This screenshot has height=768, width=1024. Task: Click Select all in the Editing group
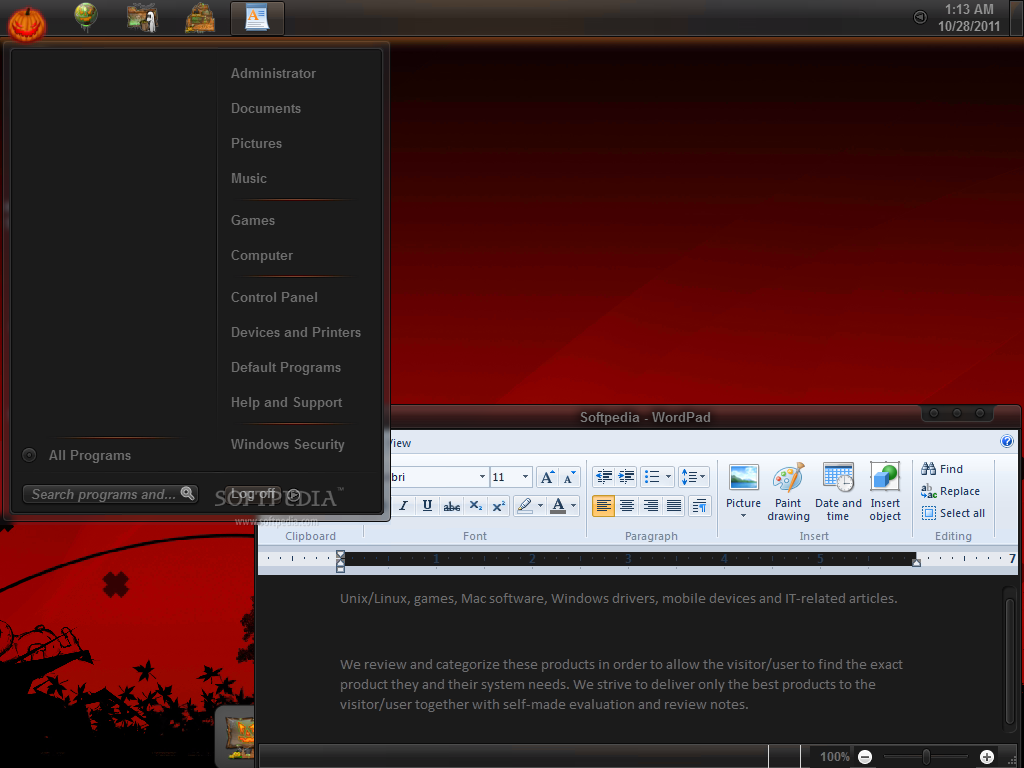click(953, 513)
